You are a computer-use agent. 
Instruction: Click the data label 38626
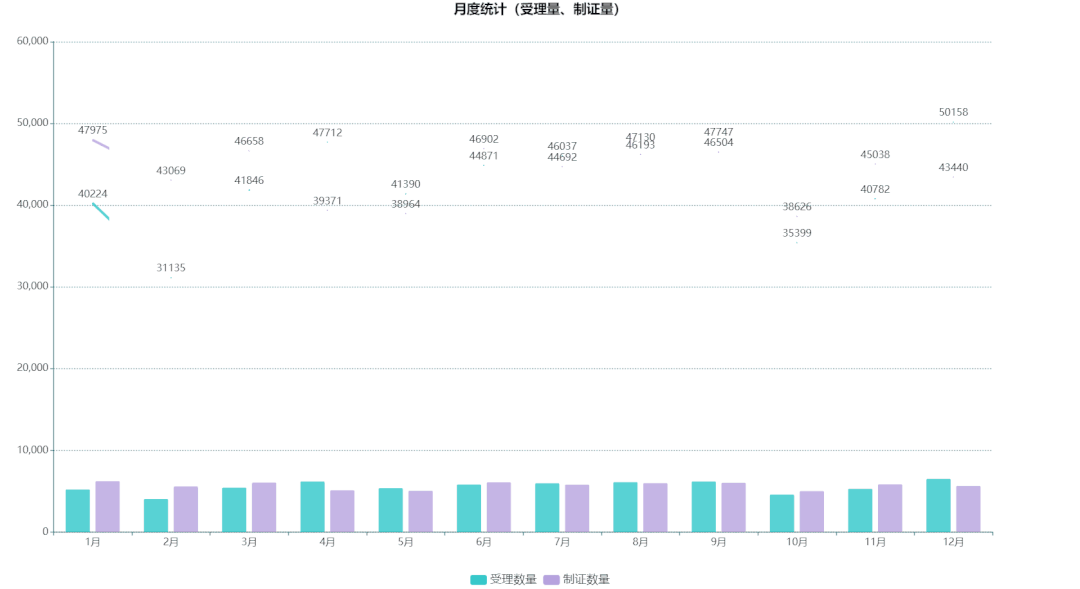[x=797, y=207]
